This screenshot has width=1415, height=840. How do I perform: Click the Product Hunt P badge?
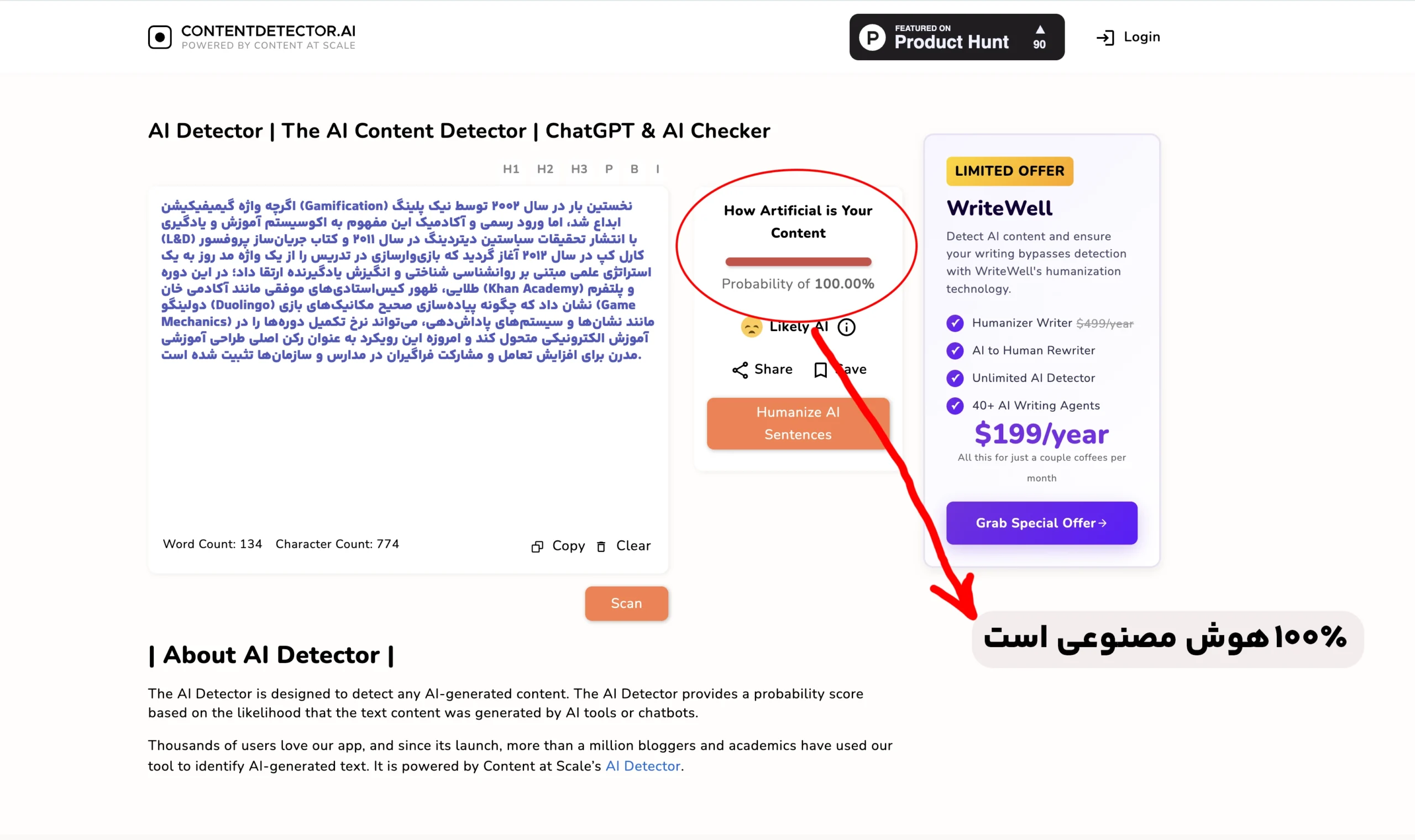click(872, 37)
